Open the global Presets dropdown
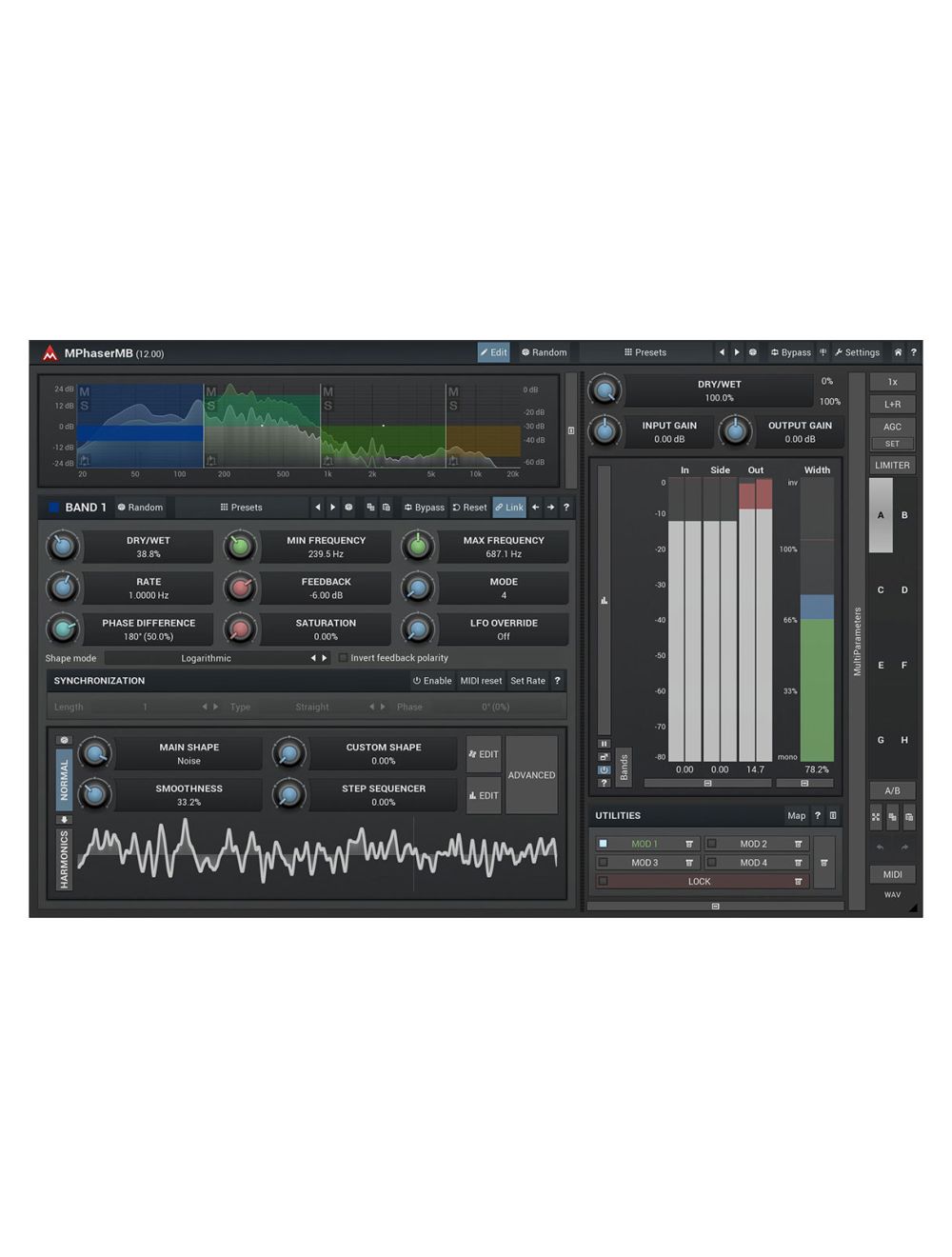 [645, 352]
